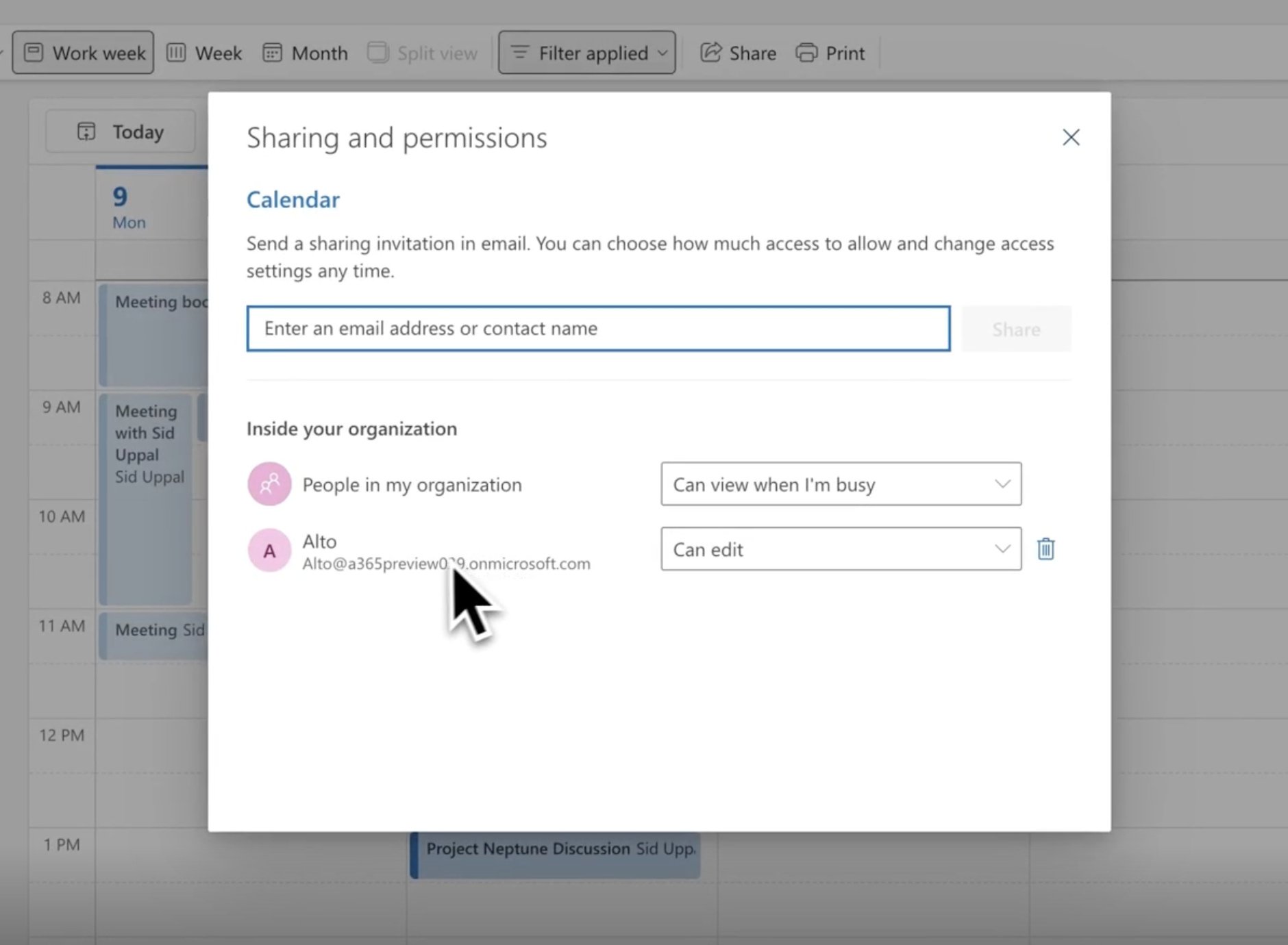Image resolution: width=1288 pixels, height=945 pixels.
Task: Click the Share button beside email field
Action: click(1015, 329)
